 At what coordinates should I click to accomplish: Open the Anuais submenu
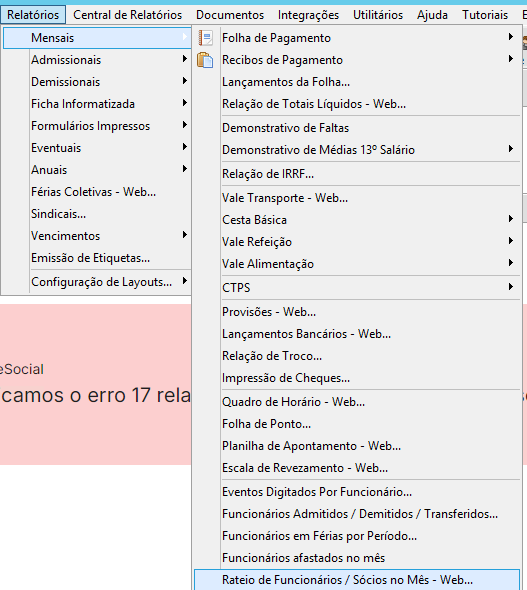pyautogui.click(x=97, y=170)
